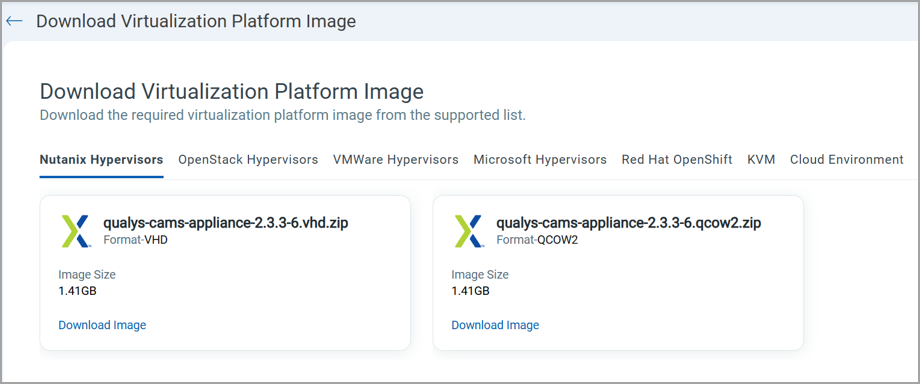The width and height of the screenshot is (920, 384).
Task: Click the description text under heading
Action: click(x=283, y=114)
